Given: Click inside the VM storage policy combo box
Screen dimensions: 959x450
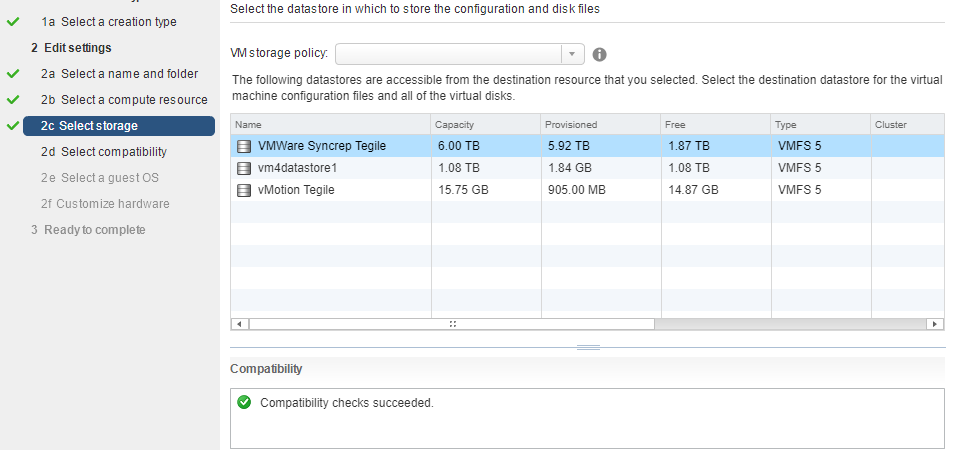Looking at the screenshot, I should [x=448, y=54].
